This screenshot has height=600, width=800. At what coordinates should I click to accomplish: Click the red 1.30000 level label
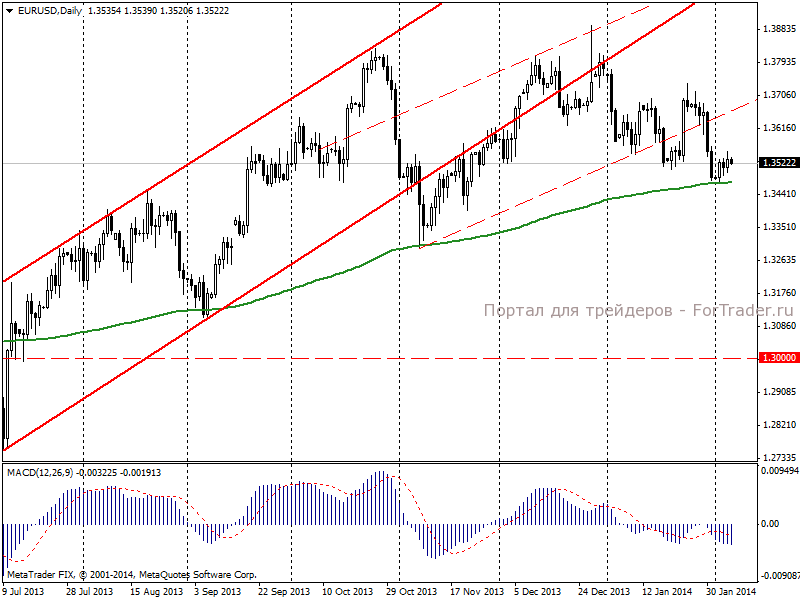779,358
